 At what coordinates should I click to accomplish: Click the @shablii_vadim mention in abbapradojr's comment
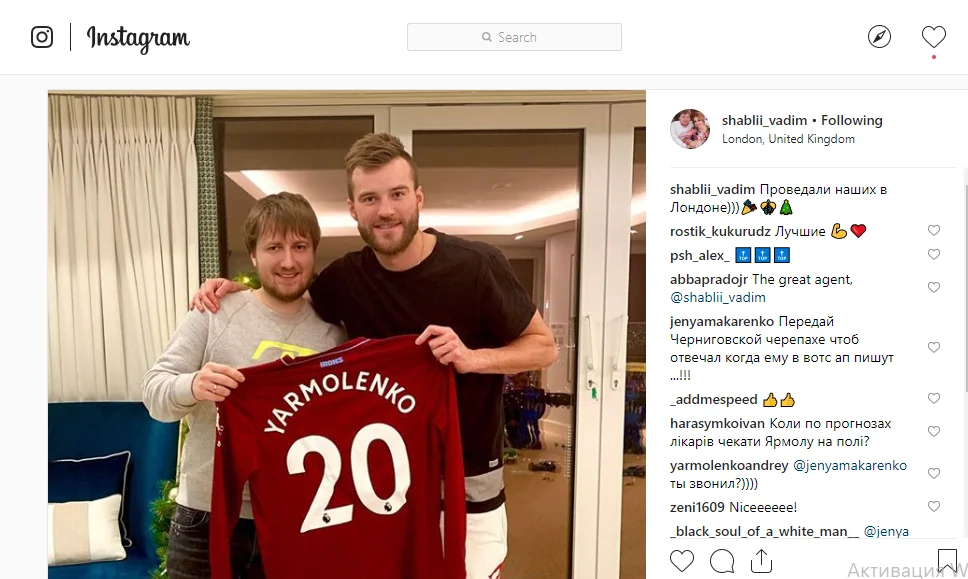(x=717, y=298)
